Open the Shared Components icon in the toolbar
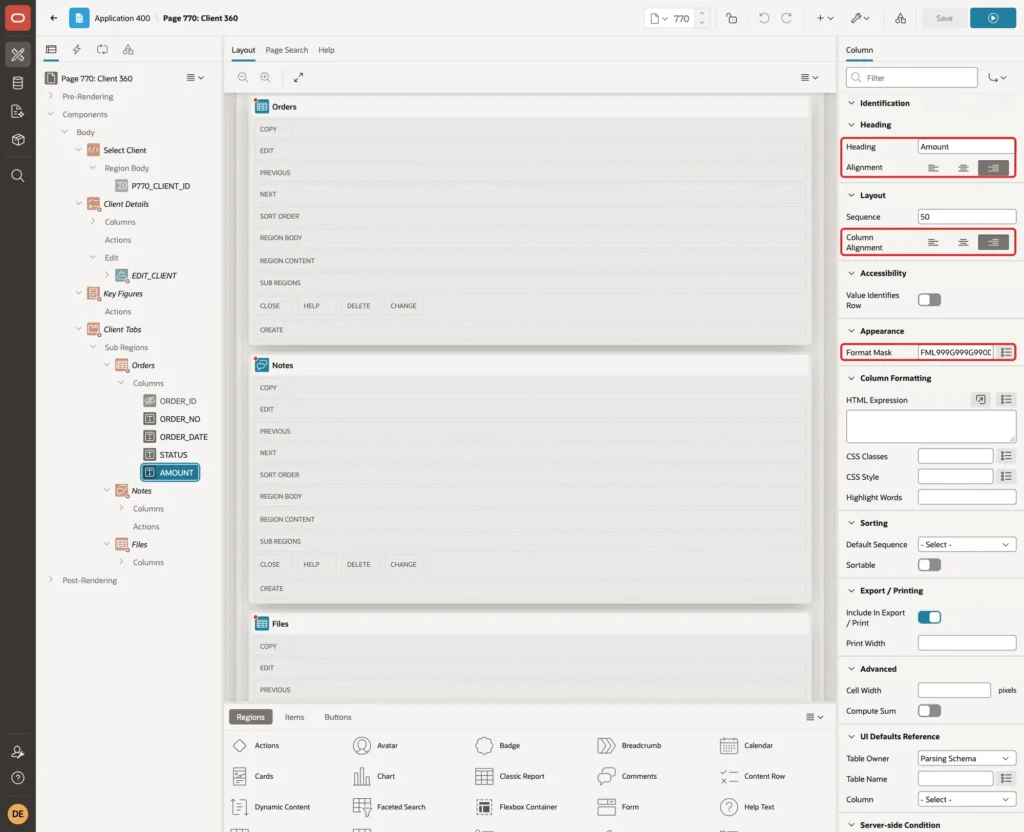The height and width of the screenshot is (832, 1024). point(900,18)
